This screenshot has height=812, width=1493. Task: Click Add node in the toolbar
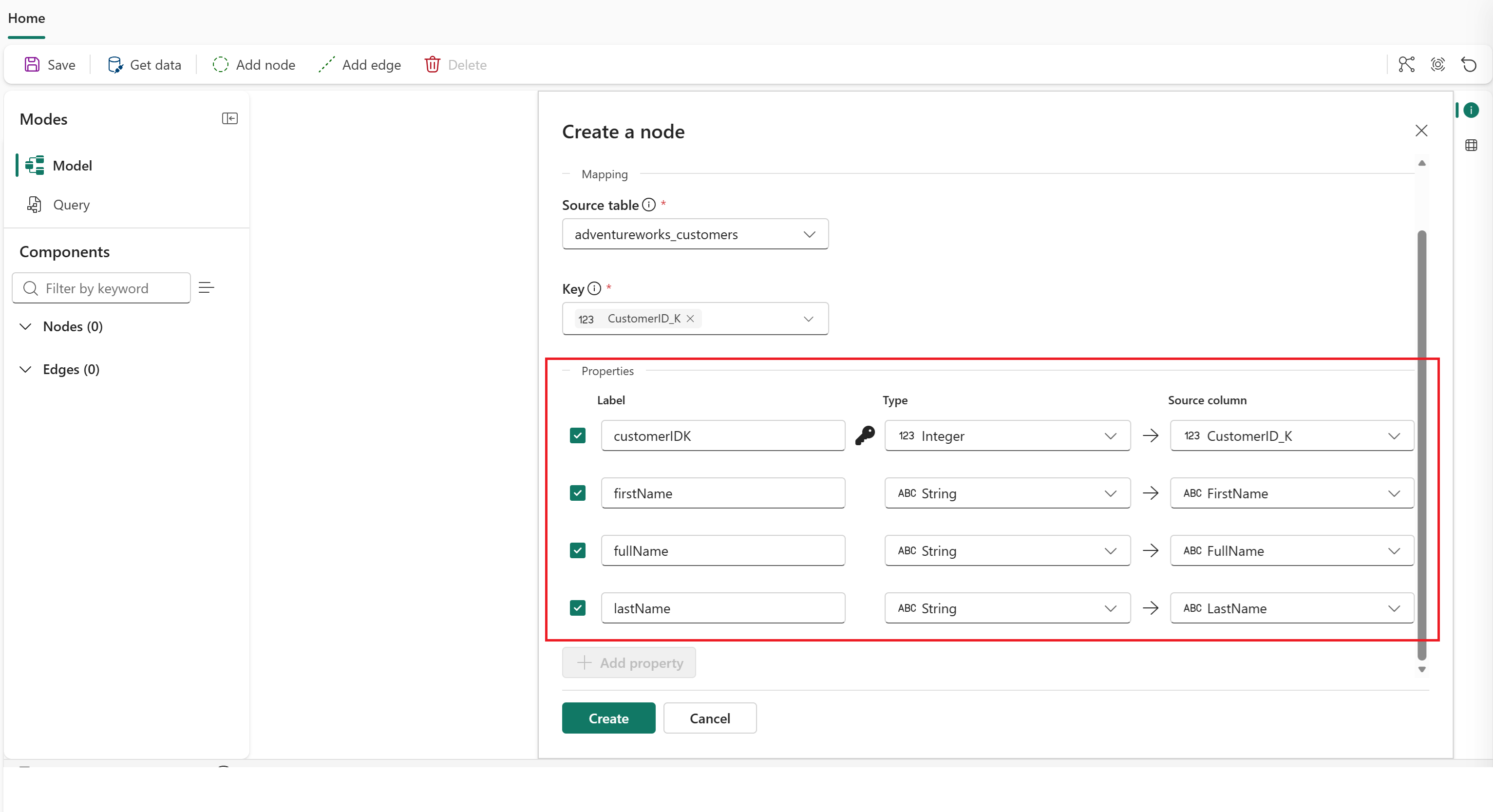(x=254, y=64)
